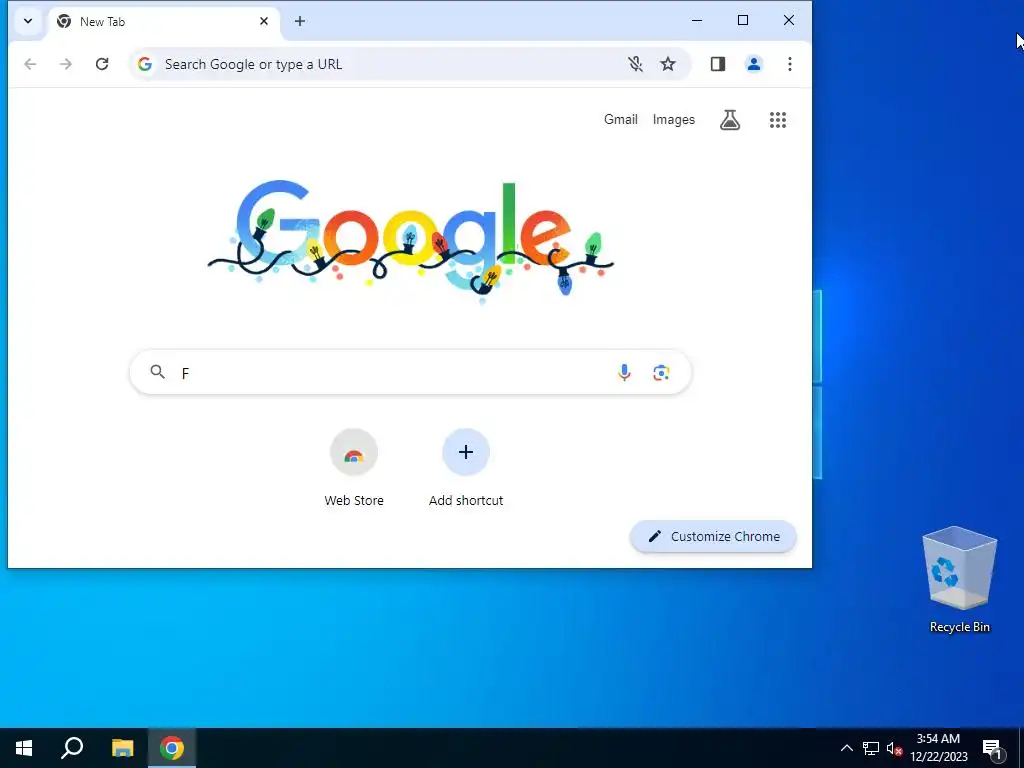Open the clock showing 3:54 AM
This screenshot has height=768, width=1024.
click(938, 748)
